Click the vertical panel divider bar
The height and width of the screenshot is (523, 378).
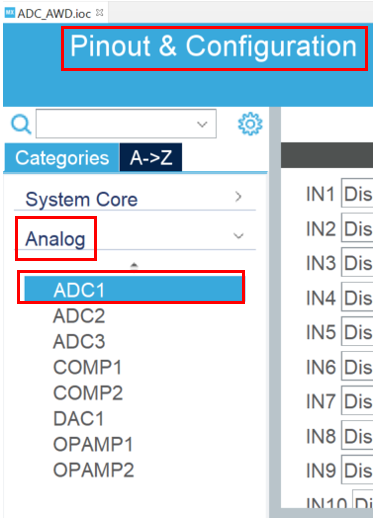(275, 312)
